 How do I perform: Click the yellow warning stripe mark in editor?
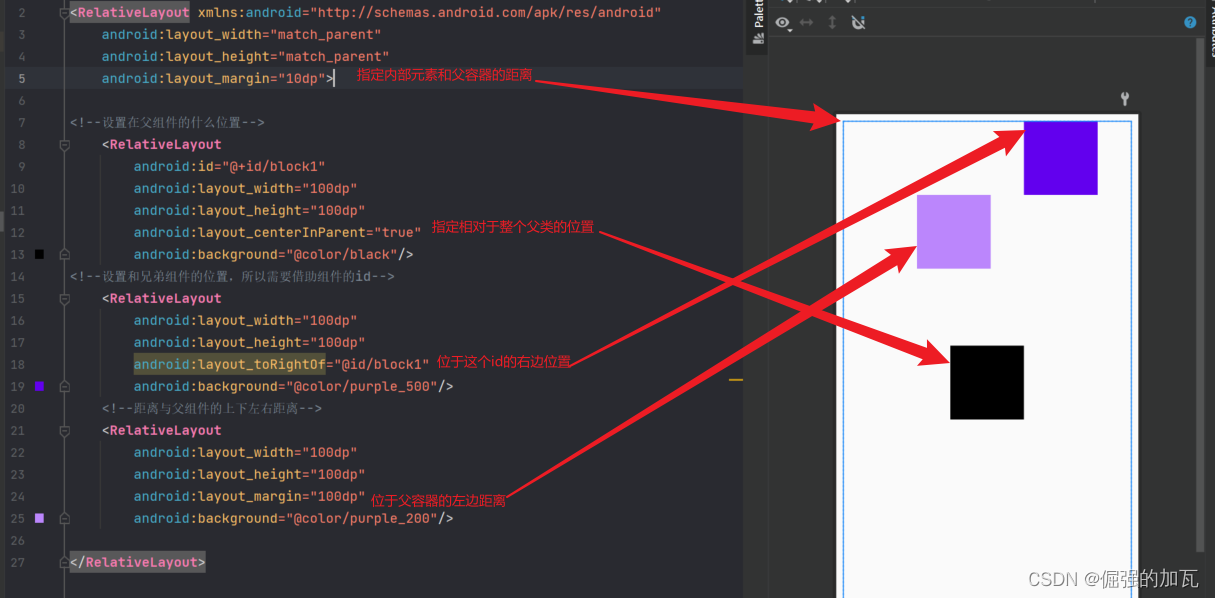click(736, 380)
